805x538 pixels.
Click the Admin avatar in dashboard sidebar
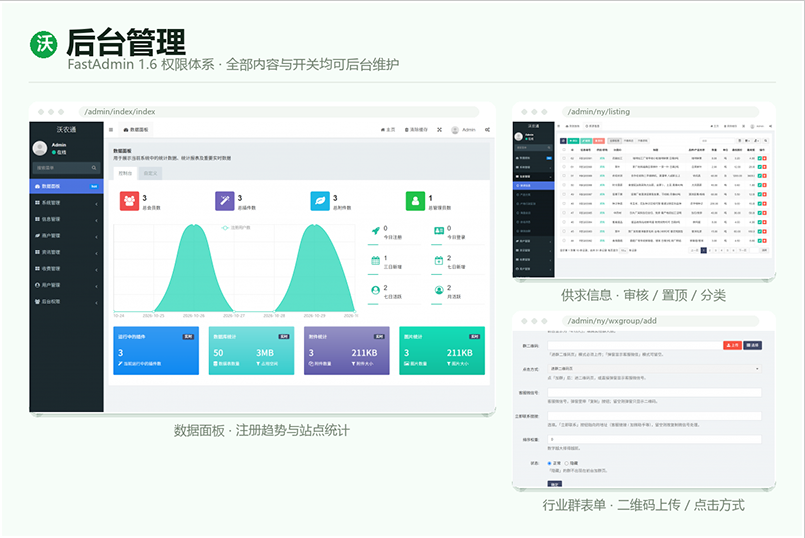40,148
